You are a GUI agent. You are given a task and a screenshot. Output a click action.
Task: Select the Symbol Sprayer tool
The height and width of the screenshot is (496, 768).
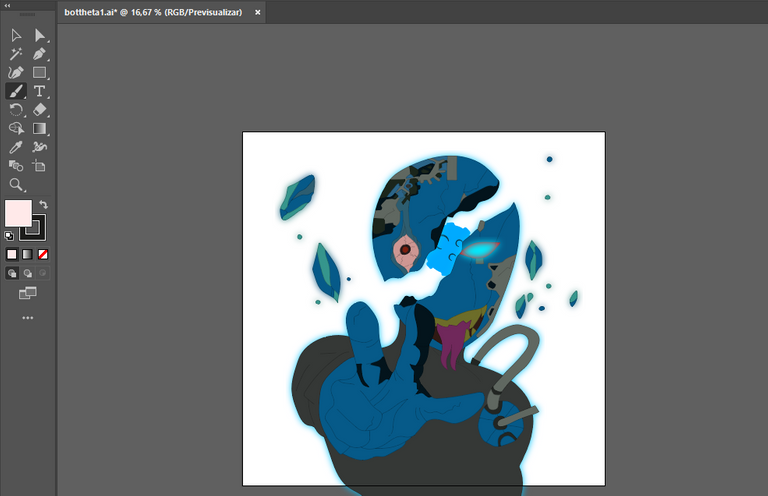point(39,147)
